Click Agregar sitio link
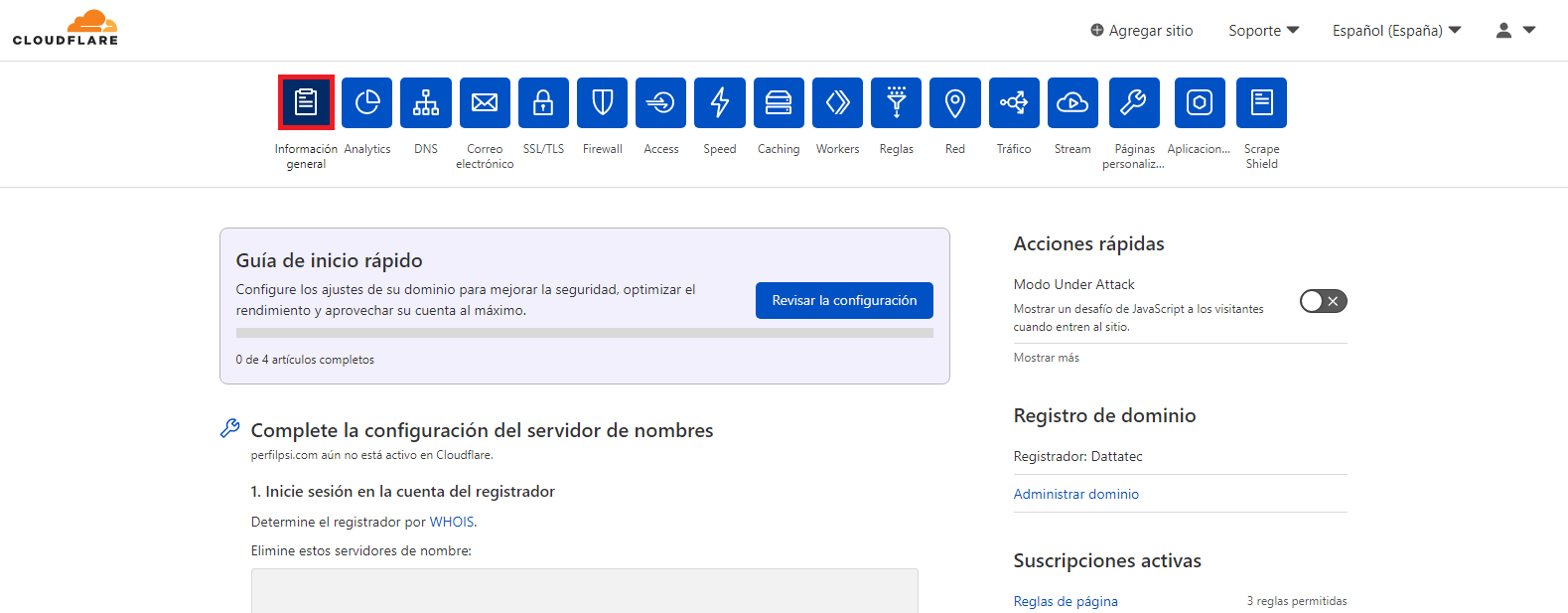 pos(1142,31)
